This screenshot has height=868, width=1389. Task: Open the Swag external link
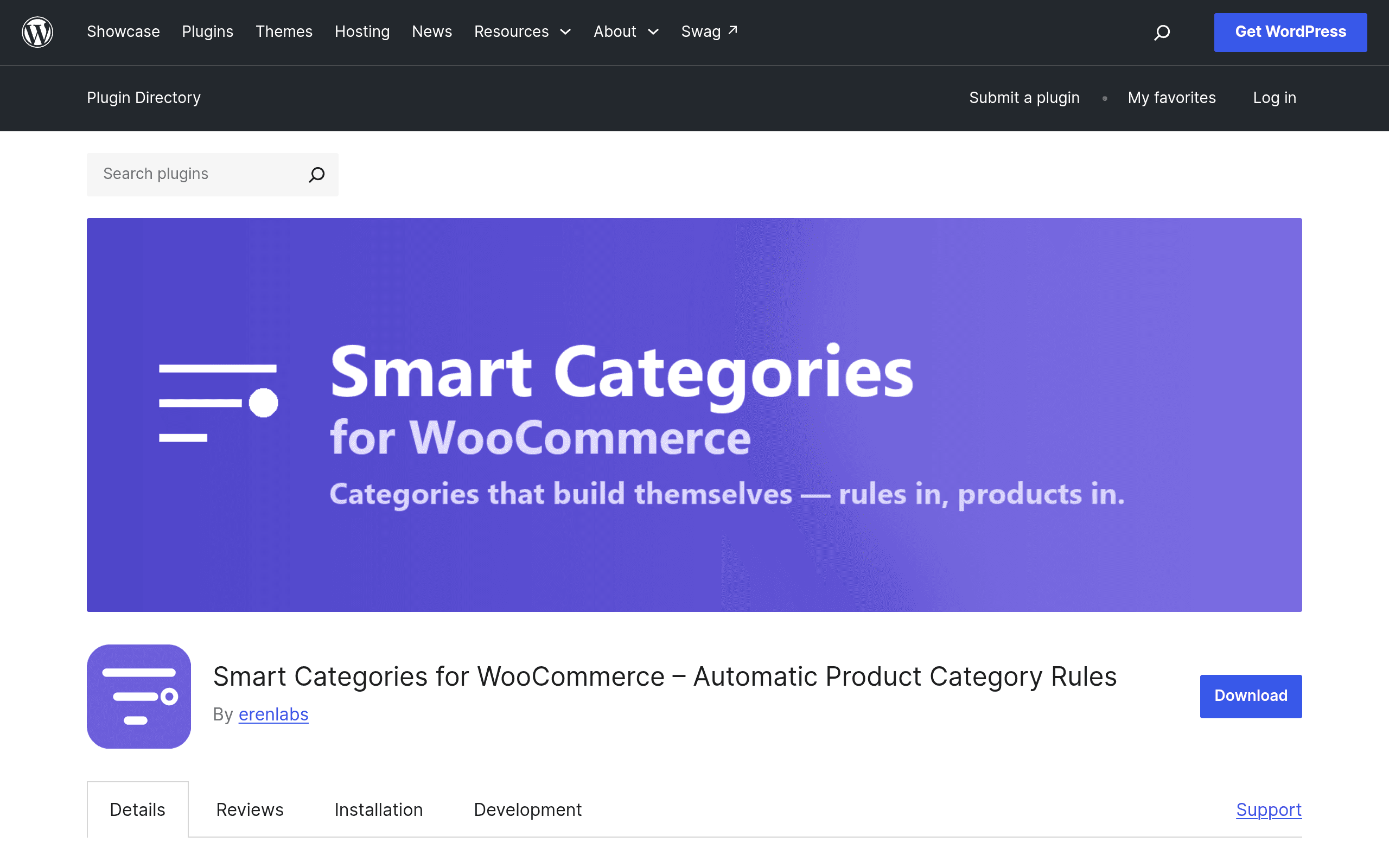click(710, 31)
